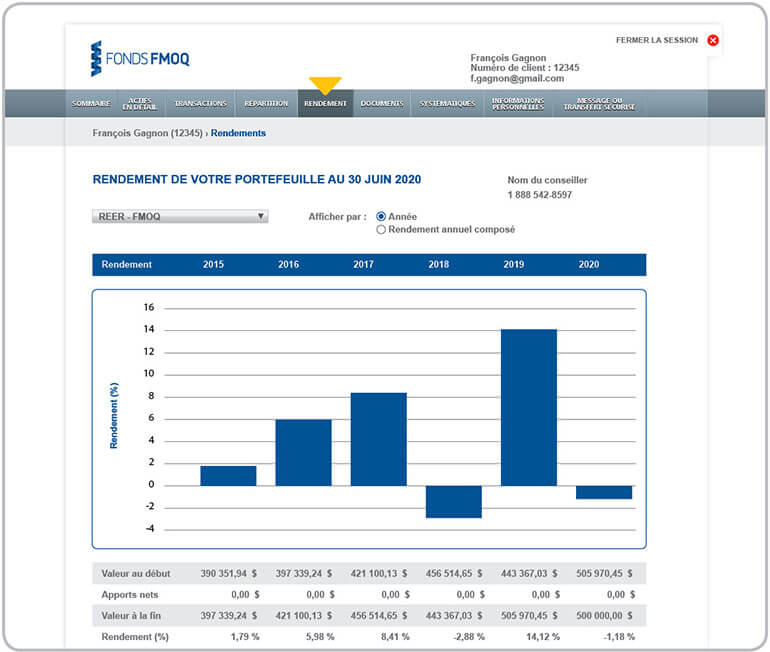
Task: Click Fermer la session link
Action: point(657,40)
